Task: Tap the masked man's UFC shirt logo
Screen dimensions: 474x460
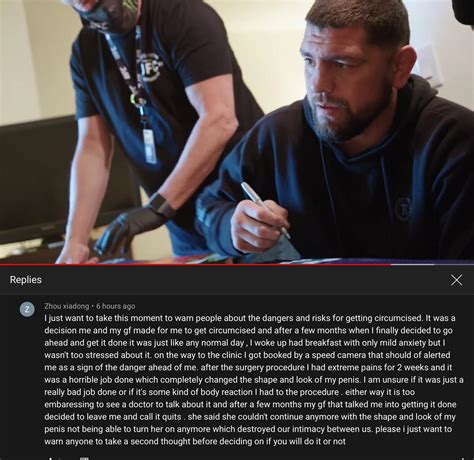Action: click(149, 67)
